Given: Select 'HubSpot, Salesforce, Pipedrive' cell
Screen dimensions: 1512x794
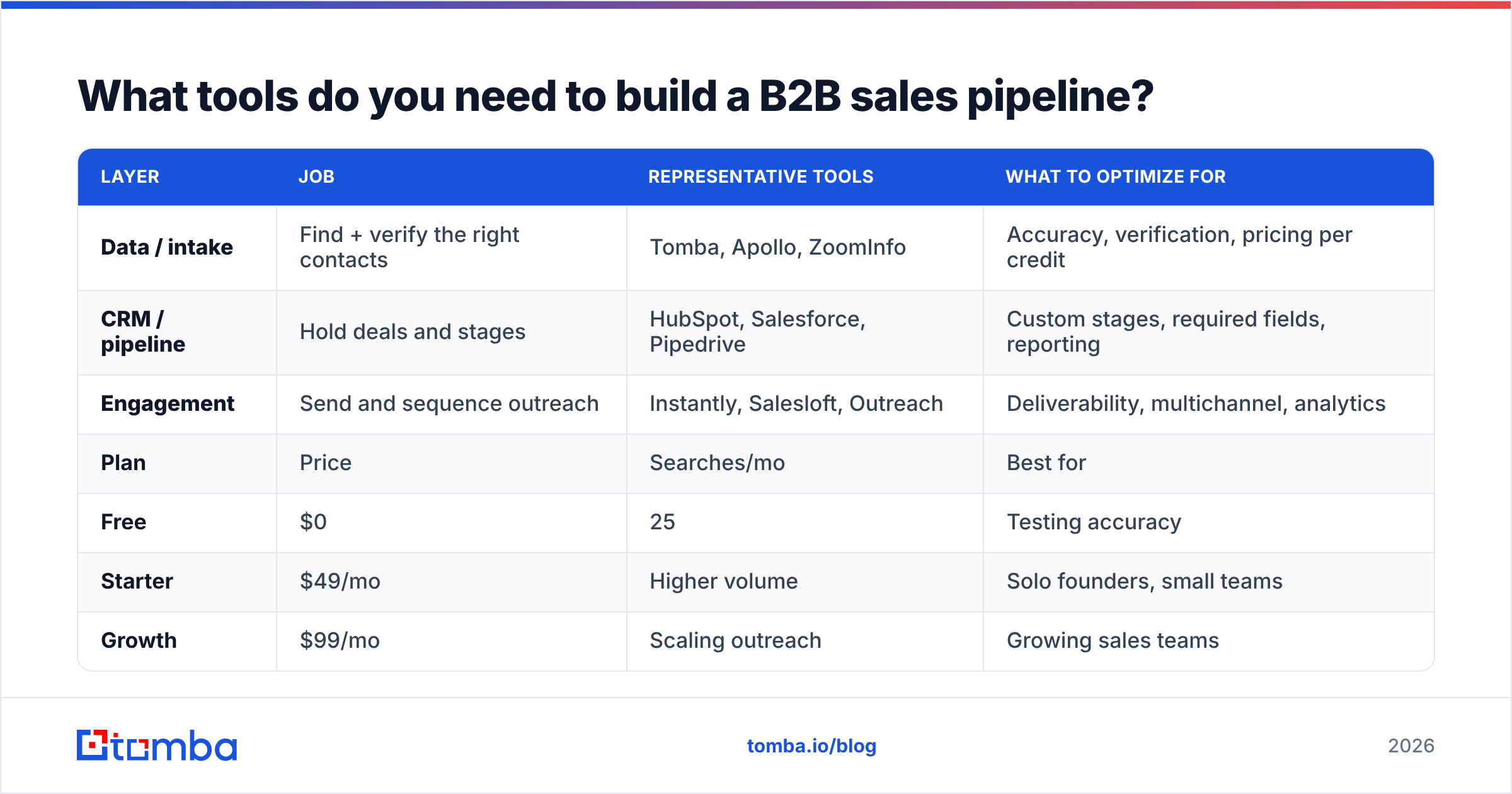Looking at the screenshot, I should (x=805, y=332).
